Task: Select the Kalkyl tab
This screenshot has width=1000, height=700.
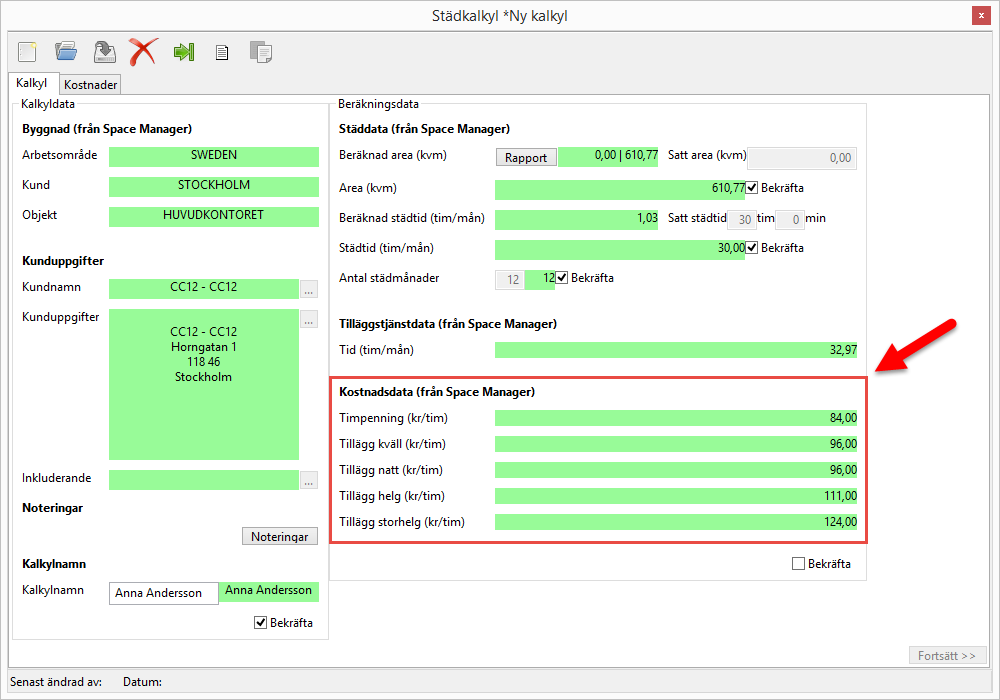Action: [x=32, y=84]
